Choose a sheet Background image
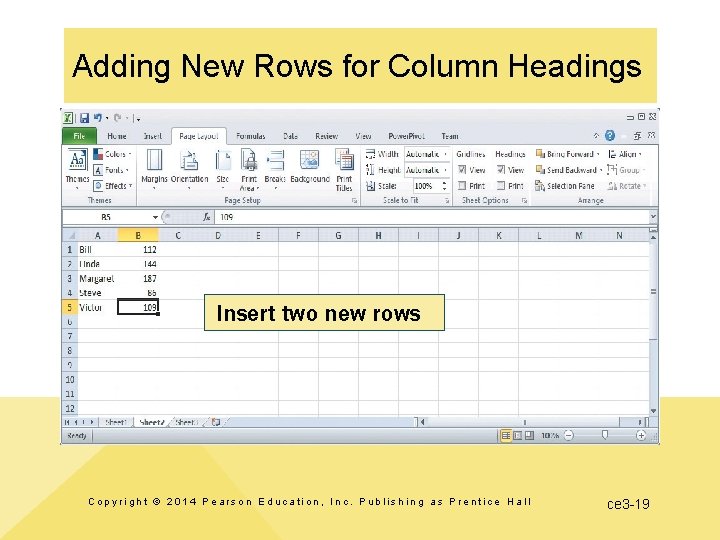The height and width of the screenshot is (540, 720). point(310,166)
